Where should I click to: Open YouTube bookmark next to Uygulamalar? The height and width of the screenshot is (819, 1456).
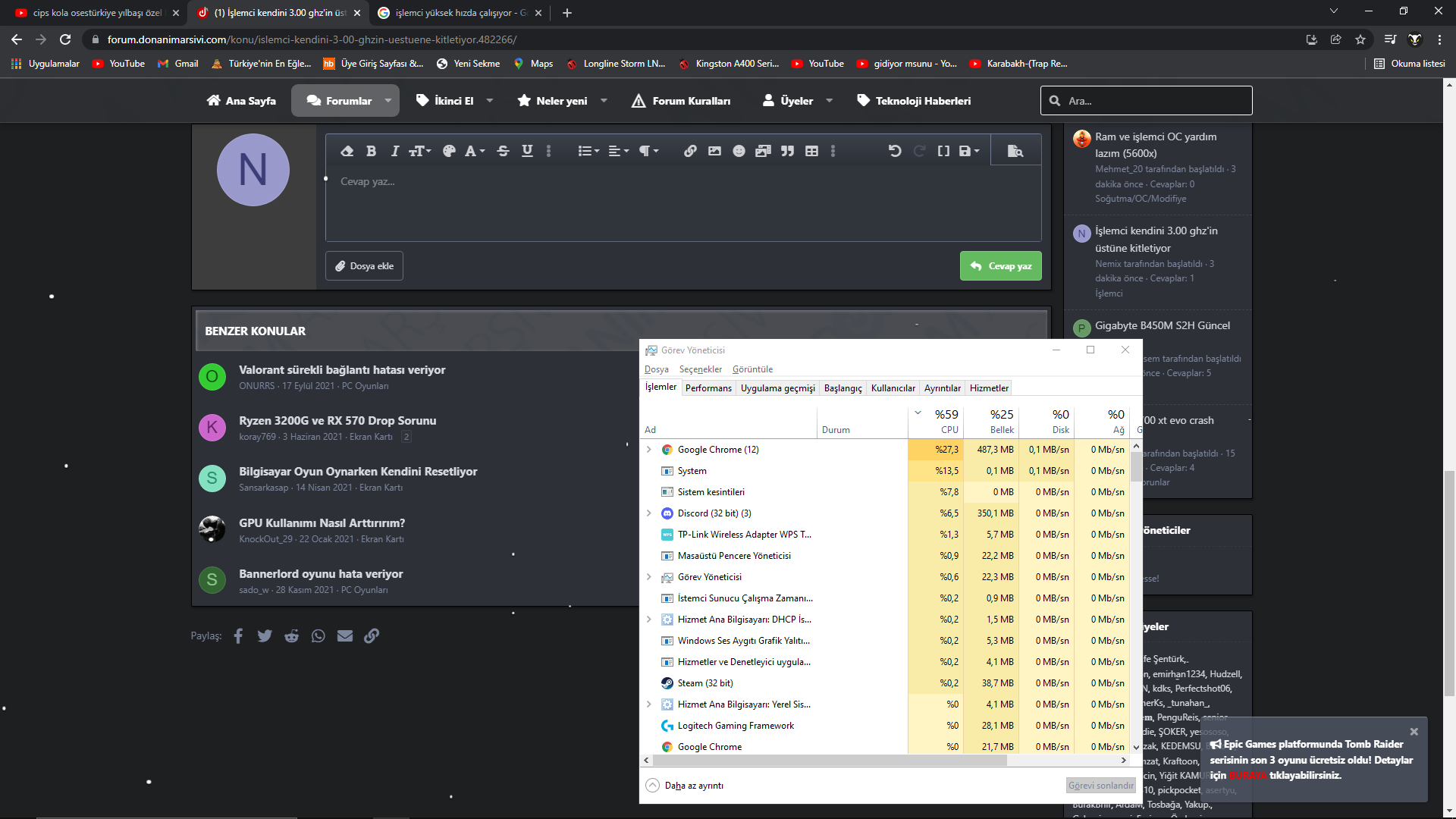(118, 64)
